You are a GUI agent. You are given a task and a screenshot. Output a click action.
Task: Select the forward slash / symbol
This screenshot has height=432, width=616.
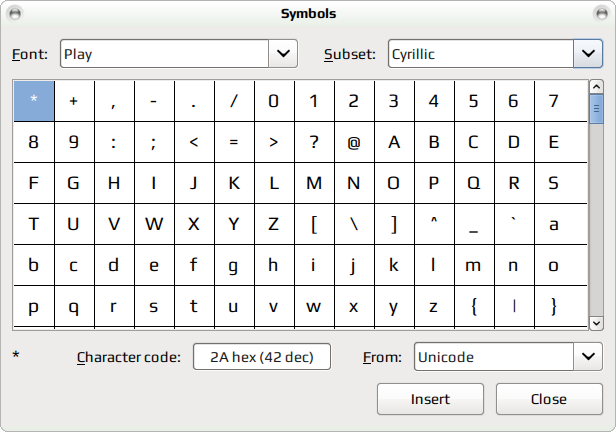click(x=234, y=101)
